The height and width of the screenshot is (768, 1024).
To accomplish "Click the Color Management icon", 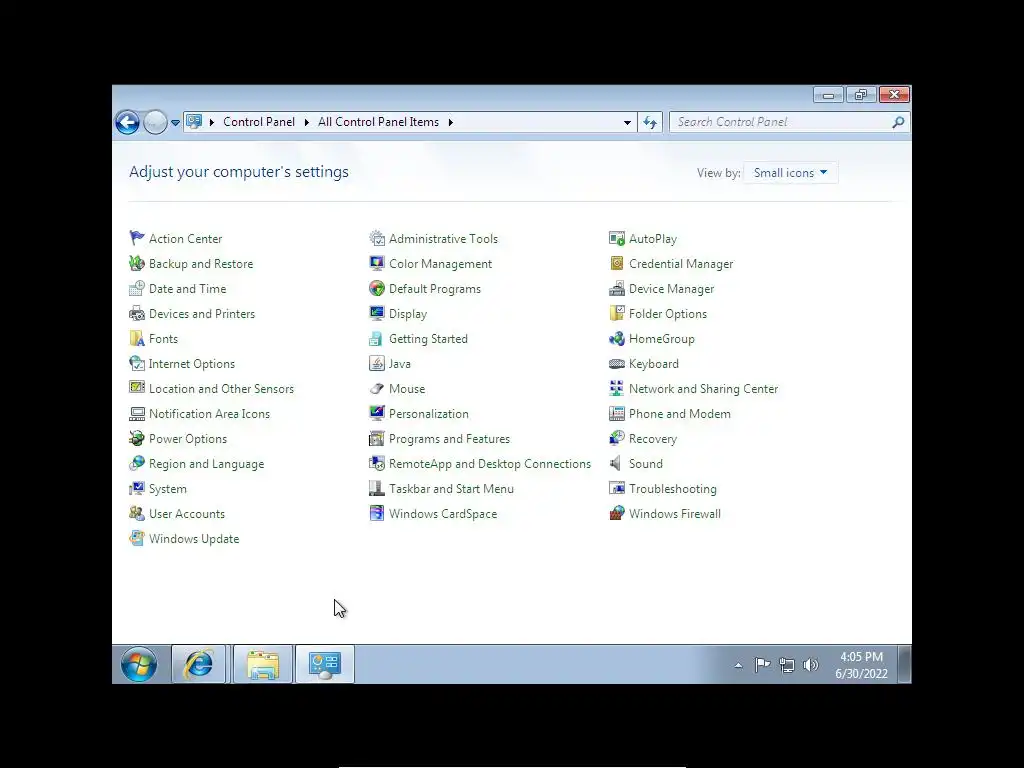I will [x=377, y=263].
